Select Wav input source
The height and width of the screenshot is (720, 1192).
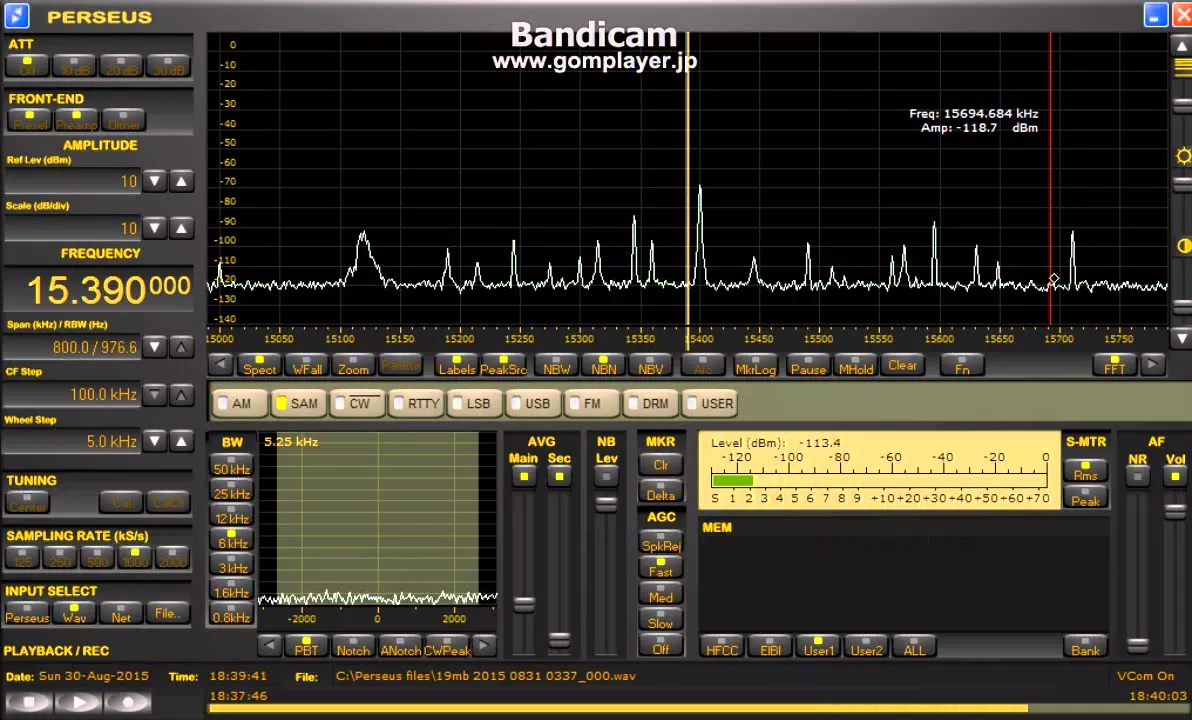tap(74, 614)
